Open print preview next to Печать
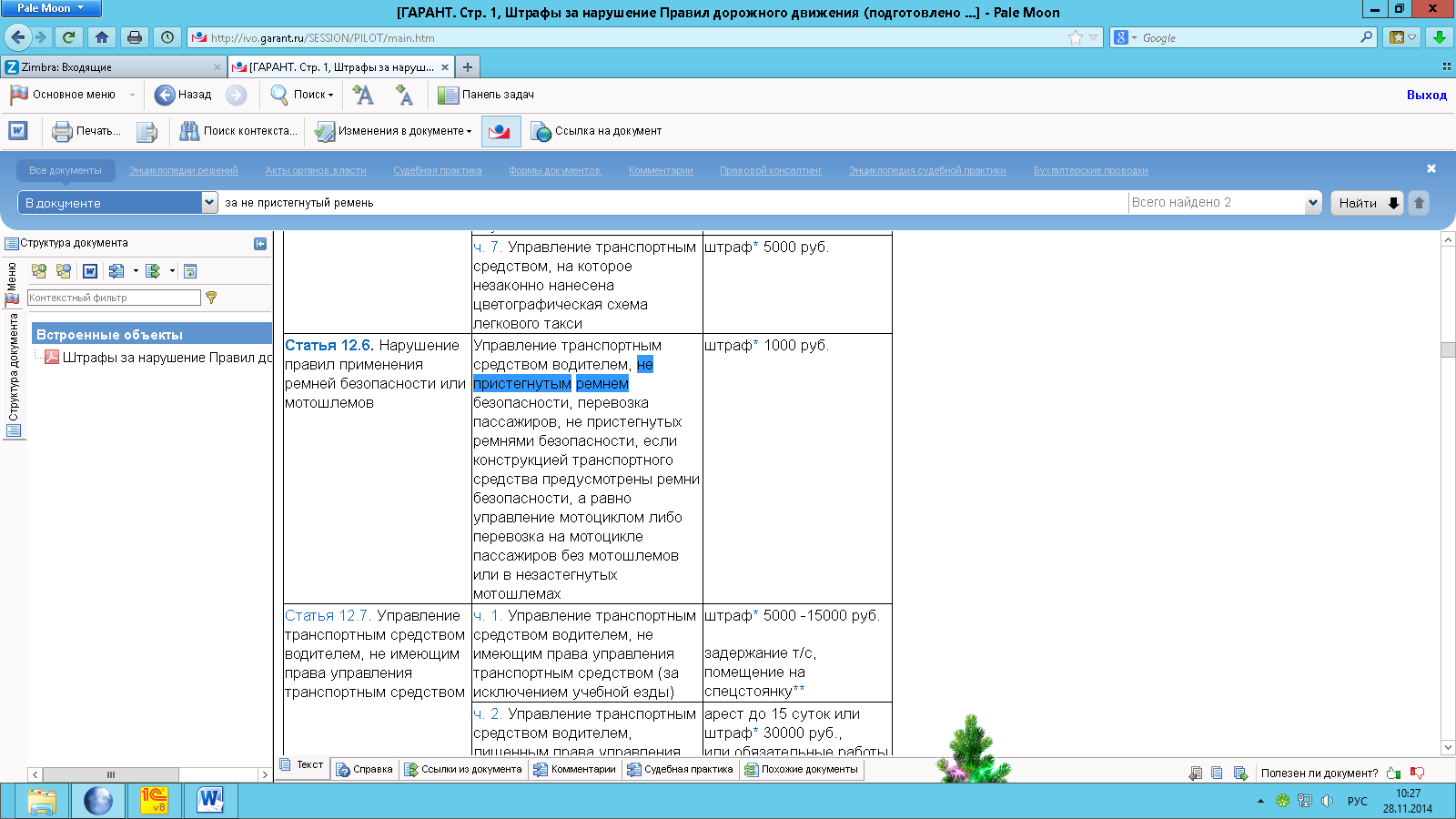The height and width of the screenshot is (819, 1456). [147, 131]
